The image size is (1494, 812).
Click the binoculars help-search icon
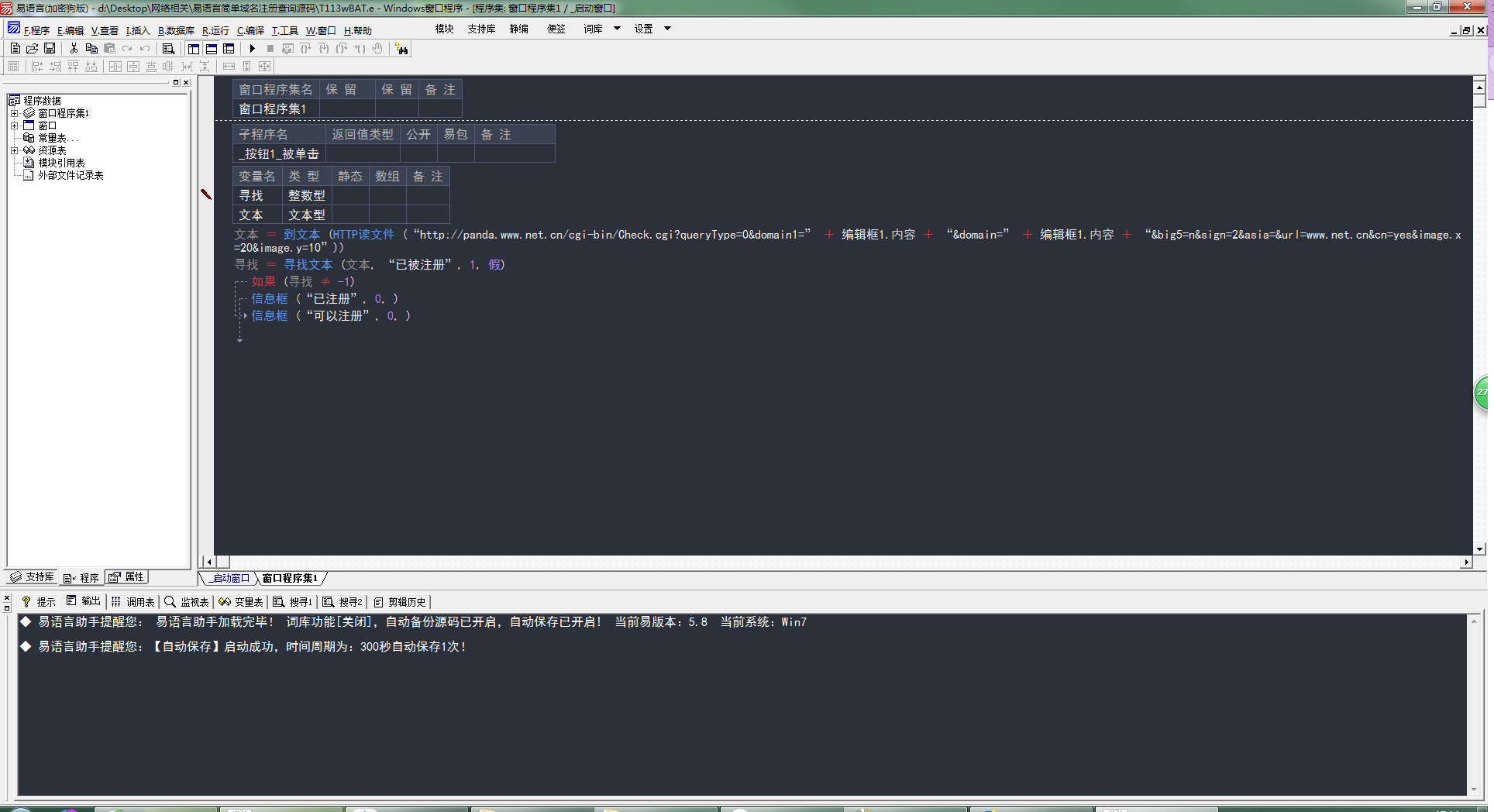(x=401, y=49)
